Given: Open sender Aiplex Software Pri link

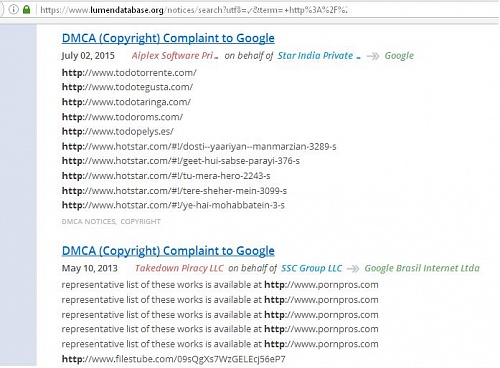Looking at the screenshot, I should coord(175,56).
